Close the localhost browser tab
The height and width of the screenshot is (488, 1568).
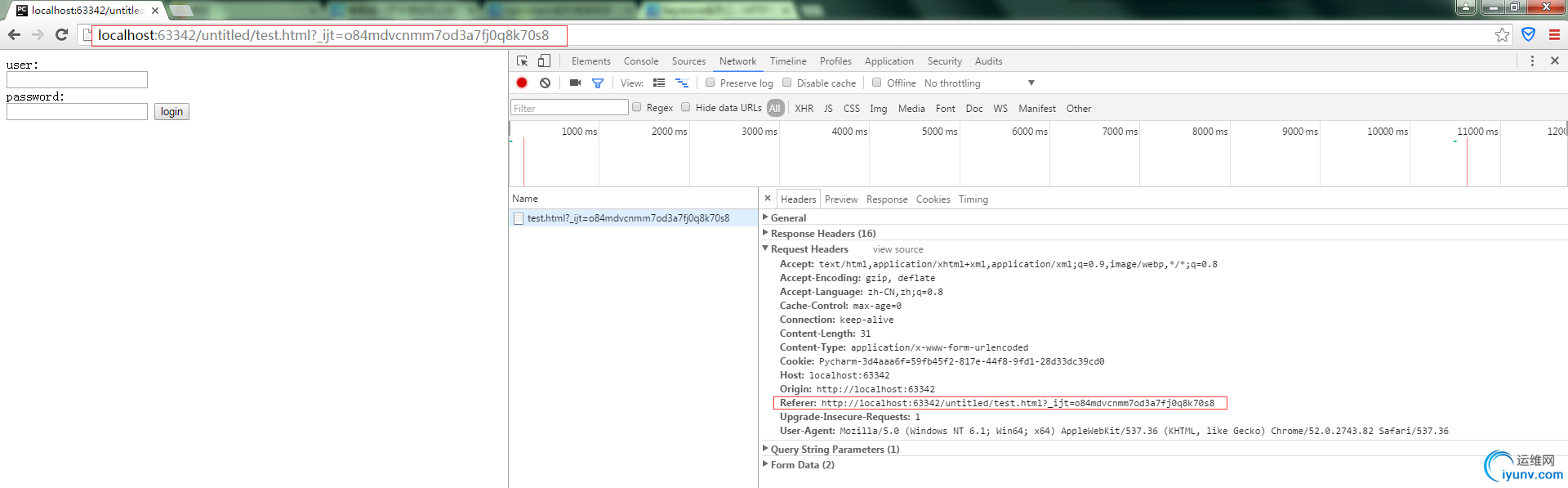(155, 11)
